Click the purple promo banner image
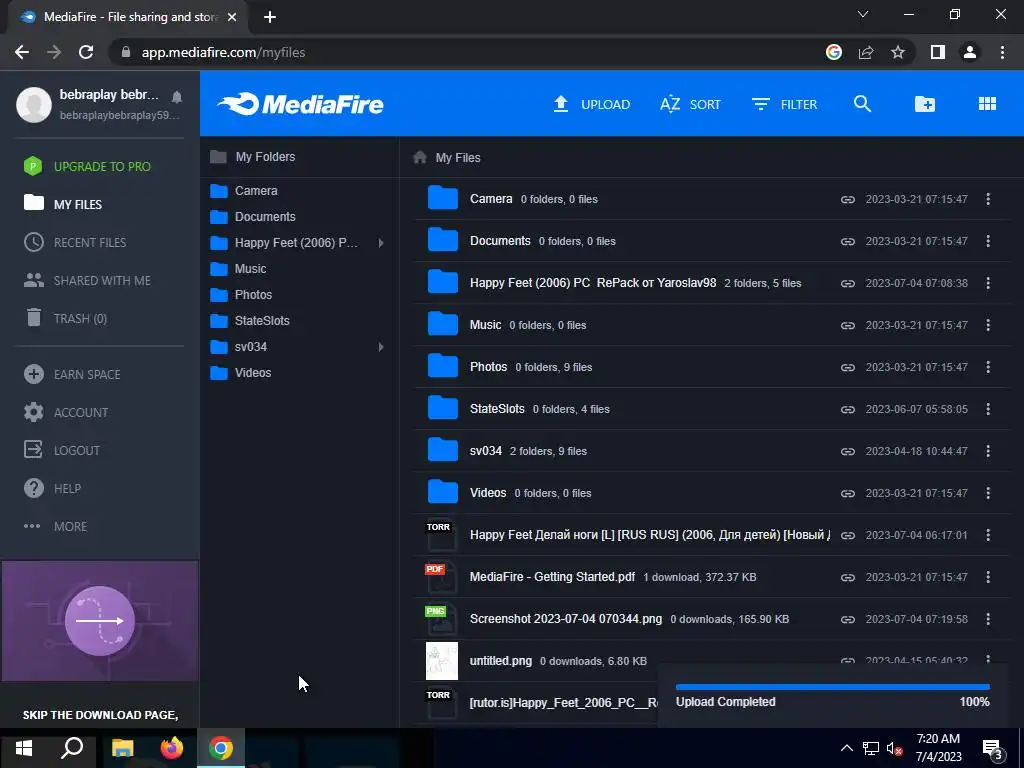The width and height of the screenshot is (1024, 768). [x=100, y=621]
